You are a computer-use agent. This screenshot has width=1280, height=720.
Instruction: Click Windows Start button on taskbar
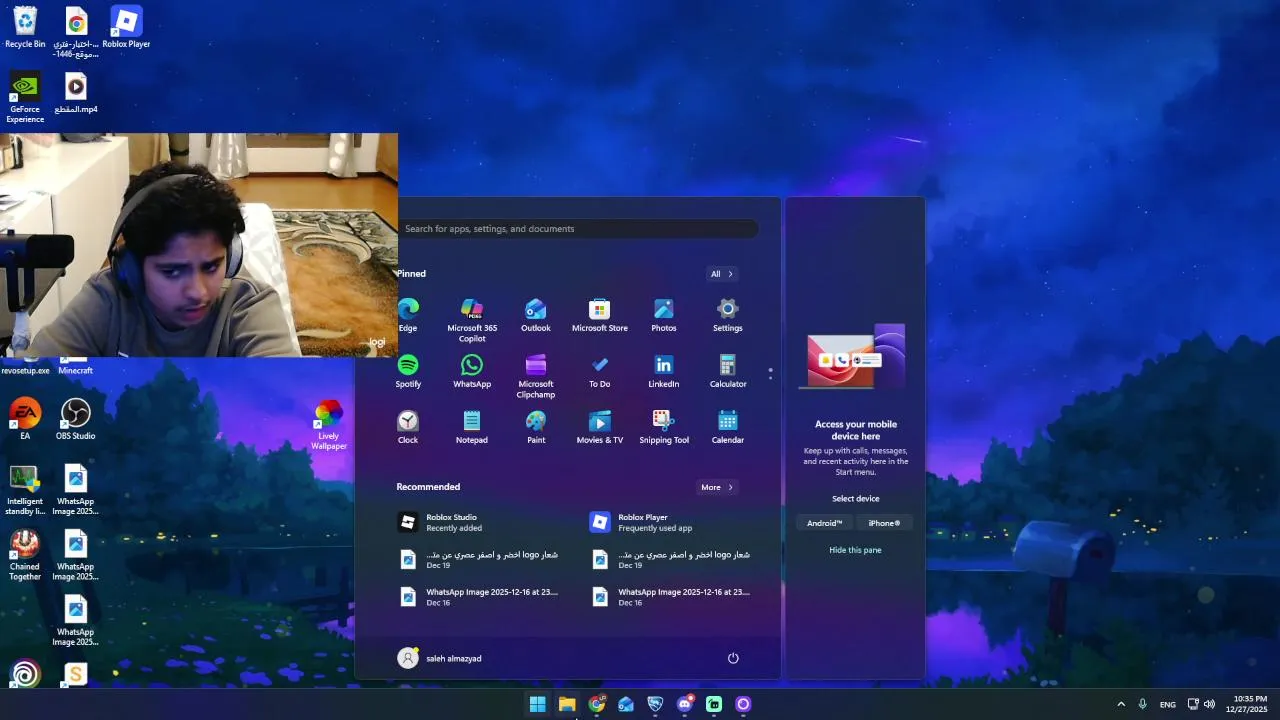(538, 704)
